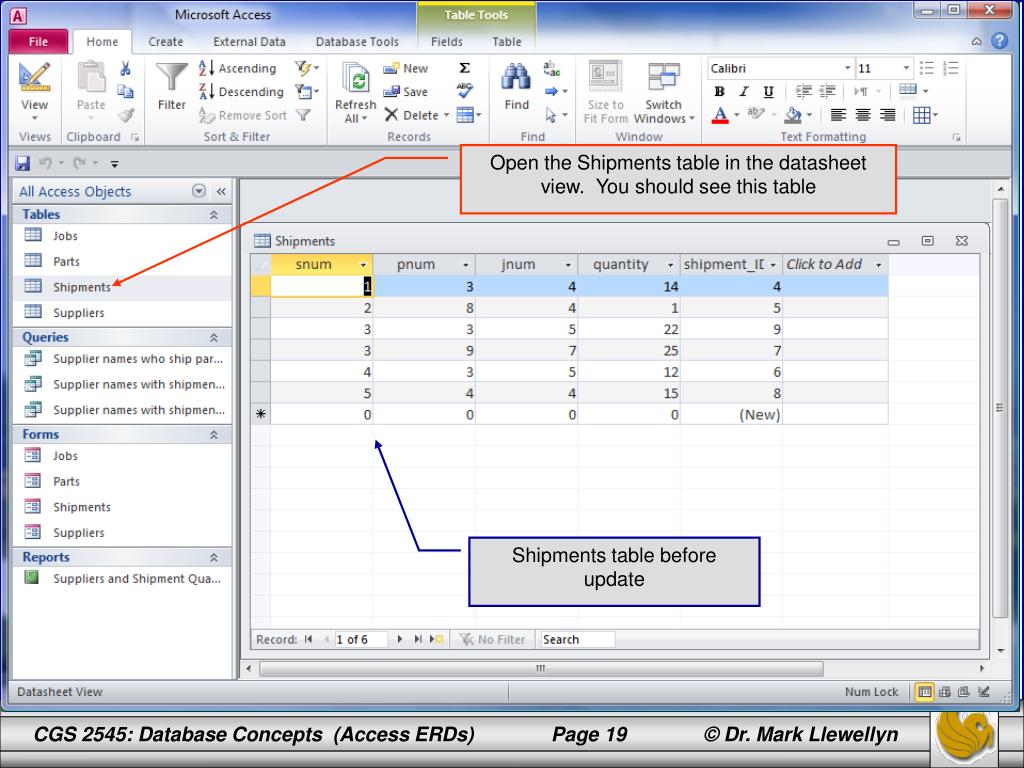The width and height of the screenshot is (1024, 768).
Task: Open the snum column dropdown arrow
Action: click(364, 264)
